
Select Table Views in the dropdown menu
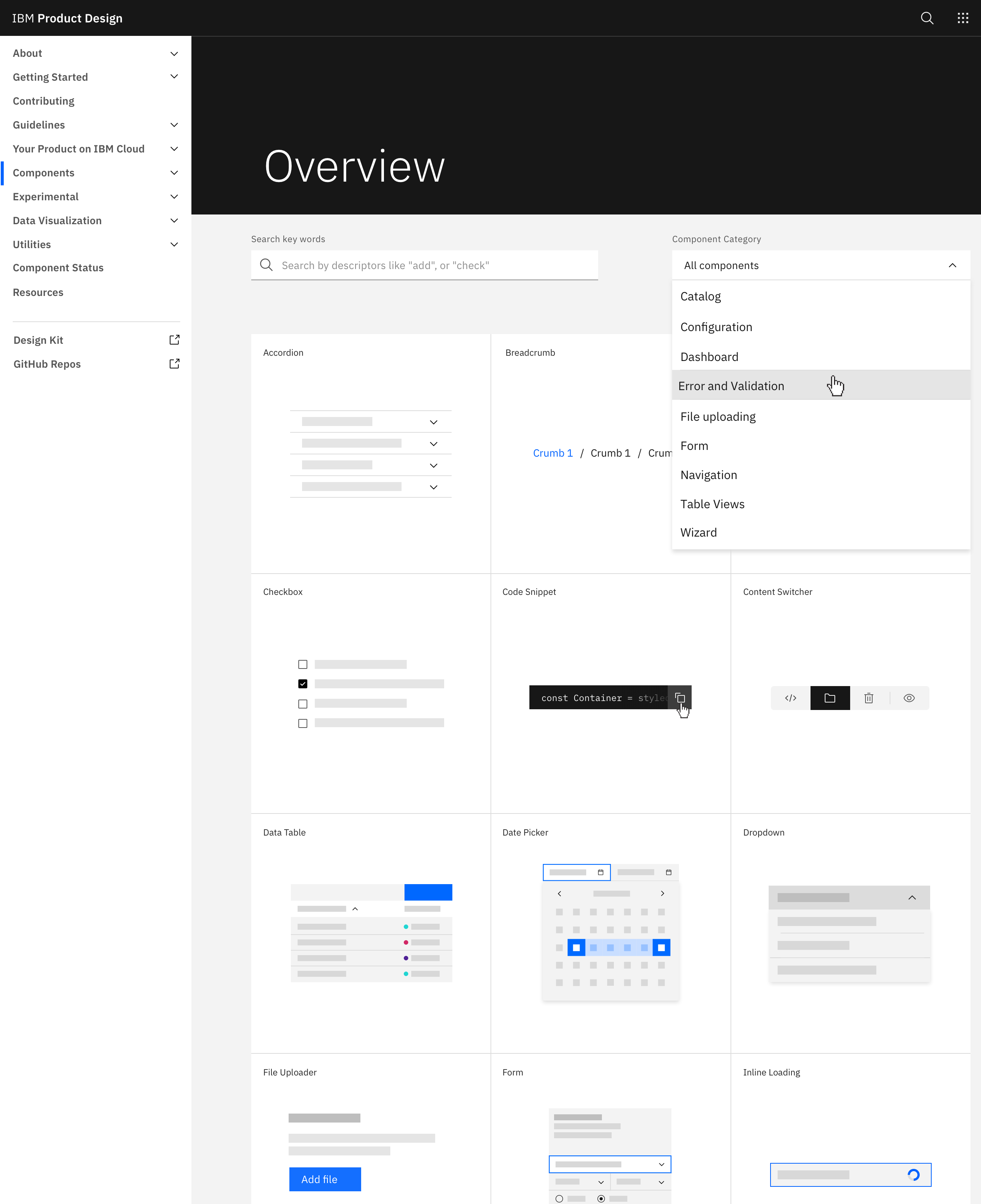tap(713, 504)
